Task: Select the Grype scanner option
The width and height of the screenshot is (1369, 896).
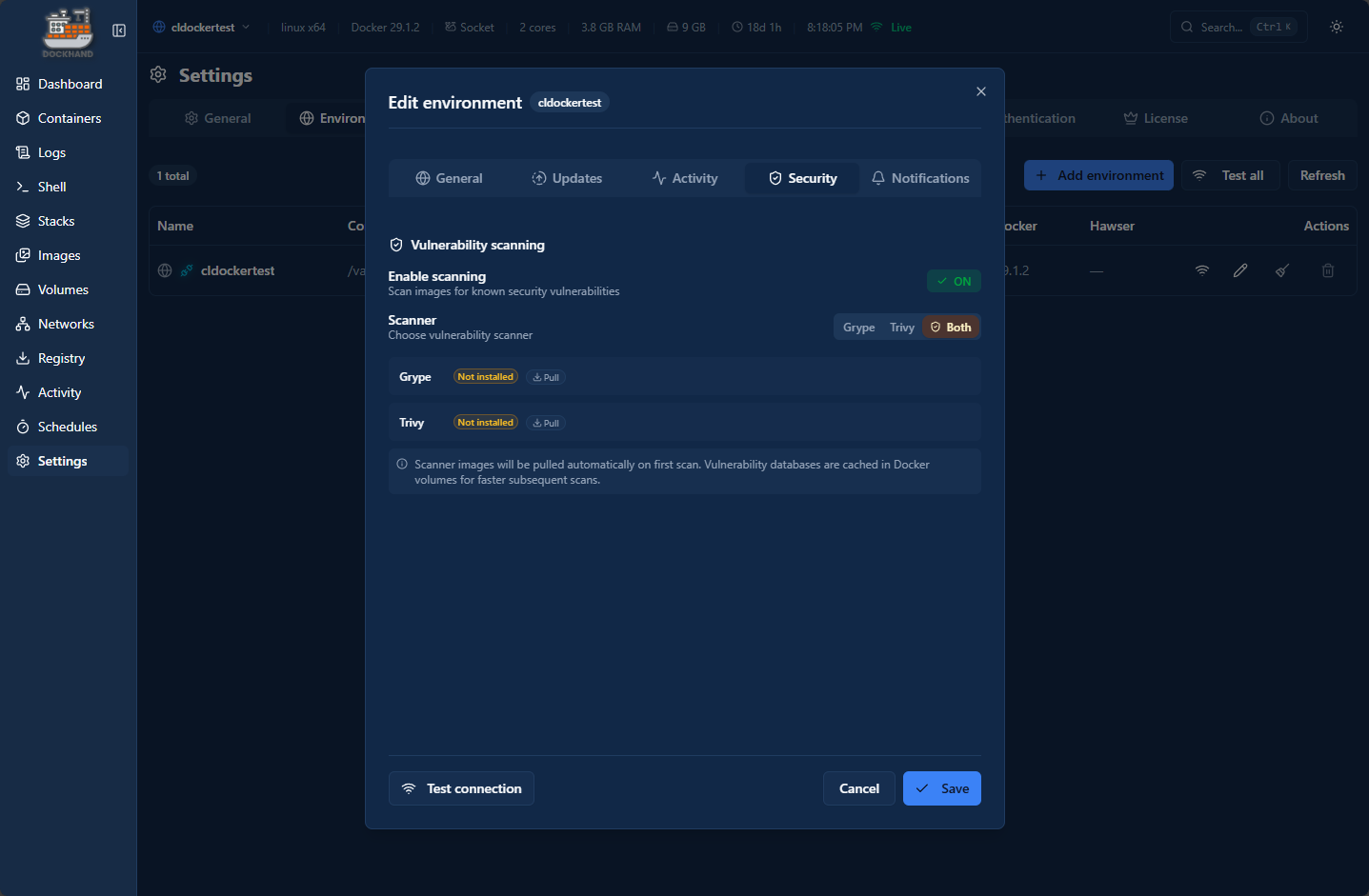Action: point(858,327)
